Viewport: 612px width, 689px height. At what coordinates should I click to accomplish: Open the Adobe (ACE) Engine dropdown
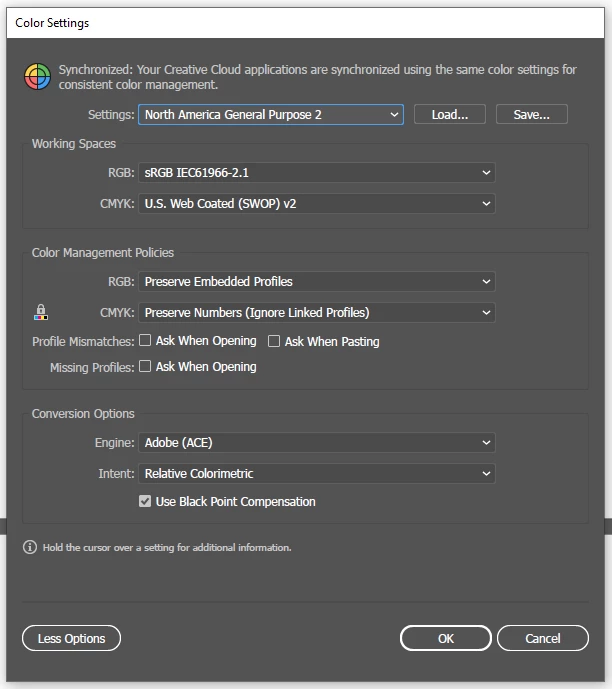pos(317,442)
